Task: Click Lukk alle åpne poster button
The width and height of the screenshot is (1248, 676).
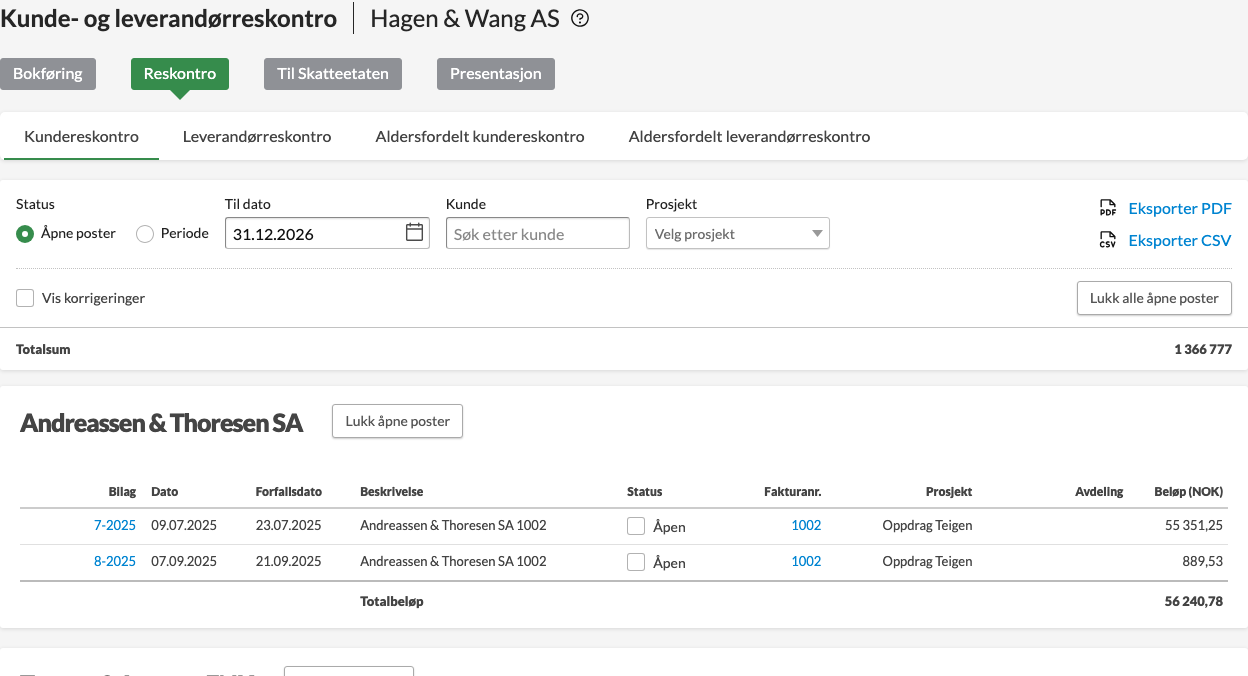Action: click(x=1154, y=298)
